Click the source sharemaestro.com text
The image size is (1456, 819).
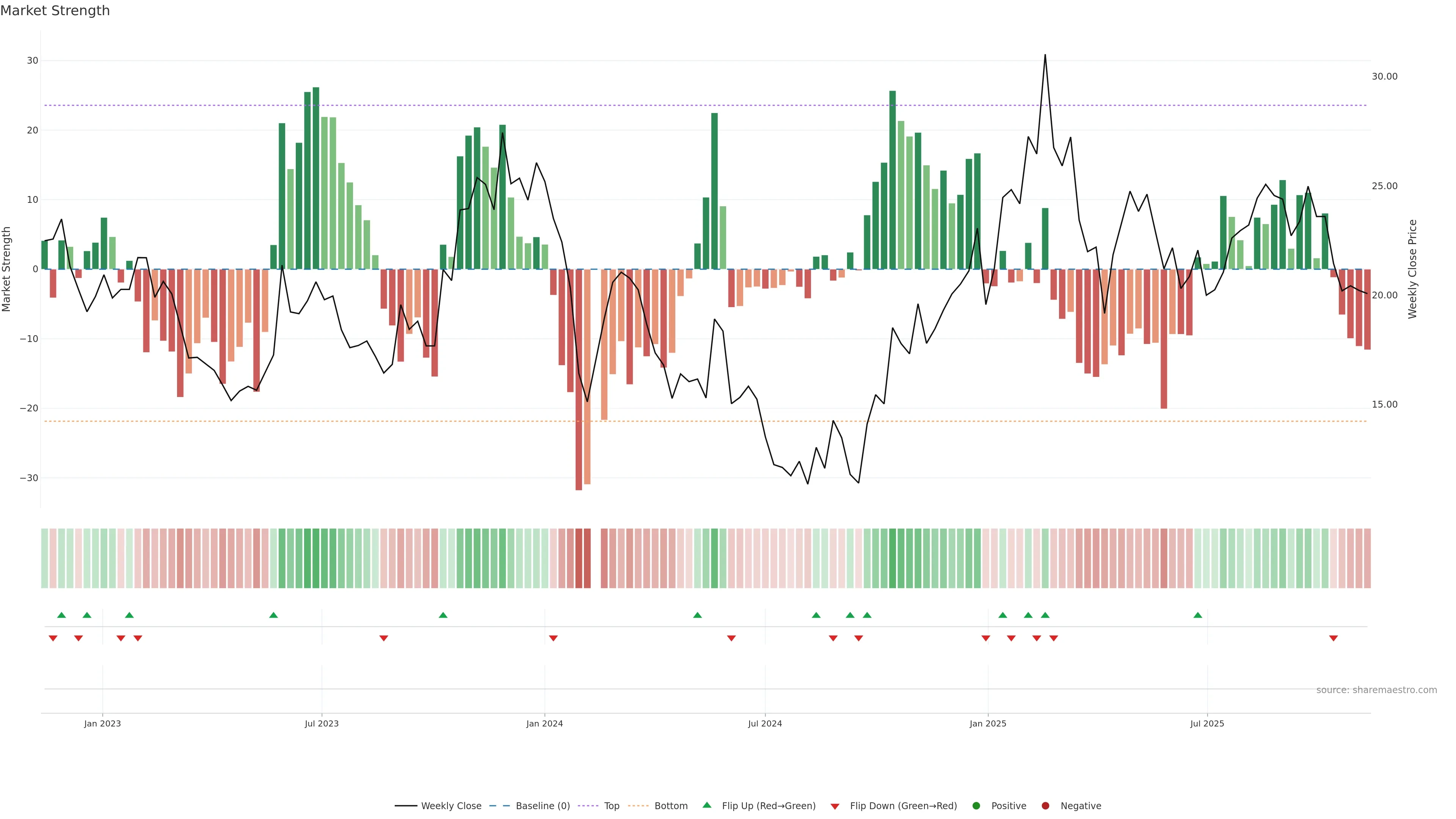(x=1376, y=690)
